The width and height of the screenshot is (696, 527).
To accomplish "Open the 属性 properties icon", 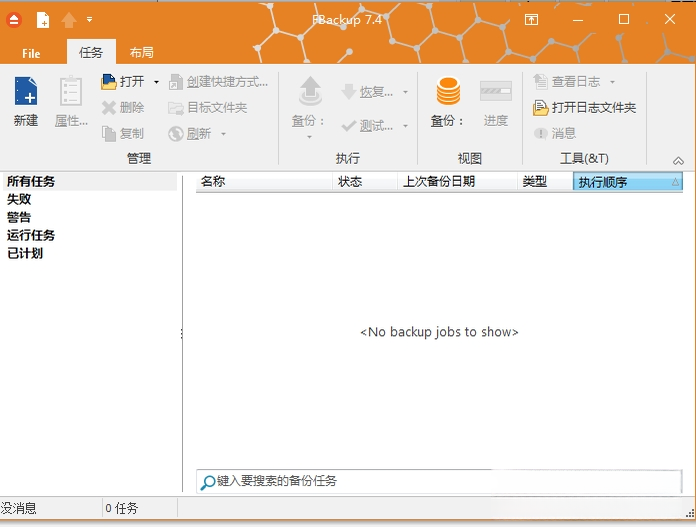I will click(71, 91).
